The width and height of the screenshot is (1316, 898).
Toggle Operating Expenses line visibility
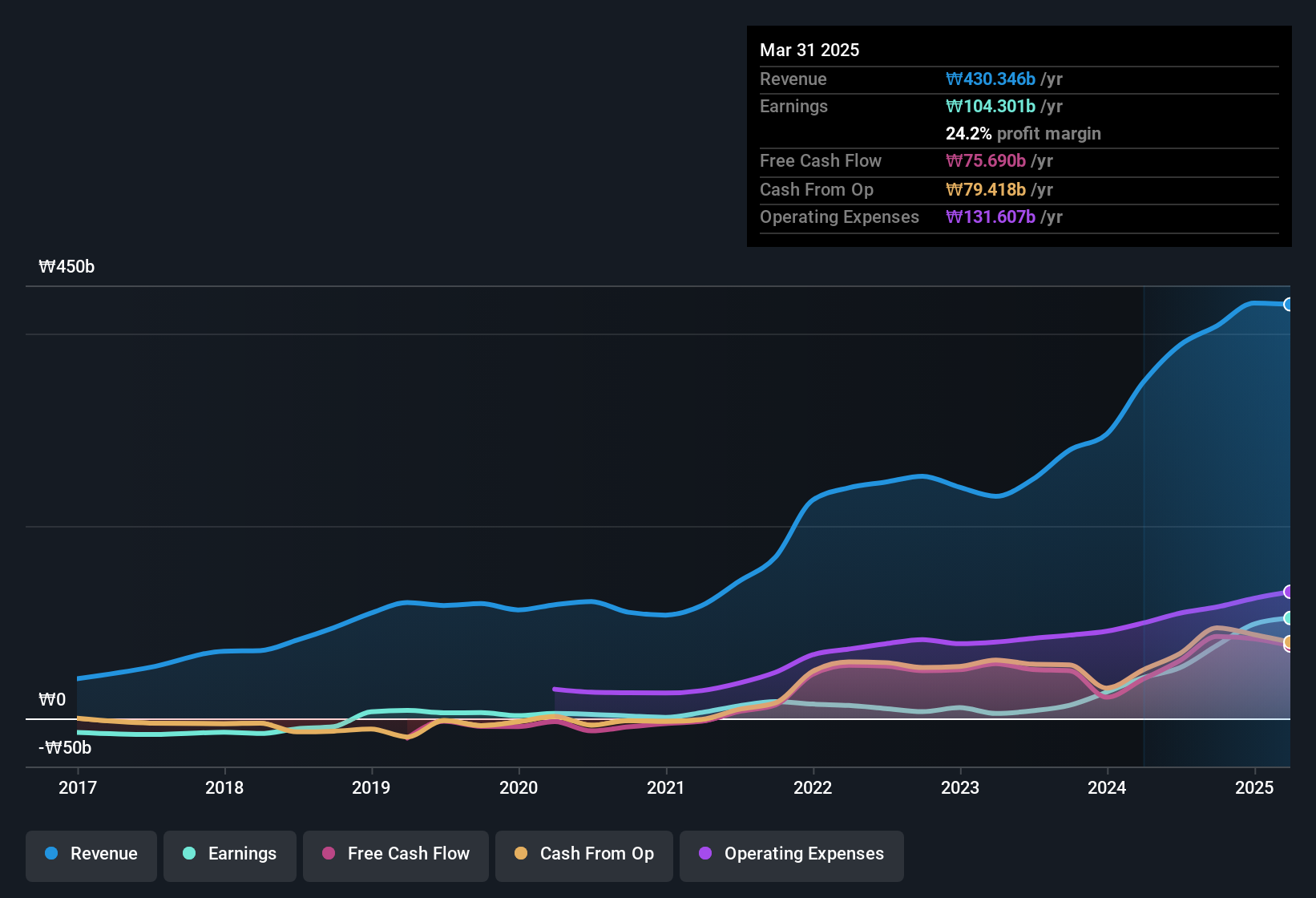point(791,854)
